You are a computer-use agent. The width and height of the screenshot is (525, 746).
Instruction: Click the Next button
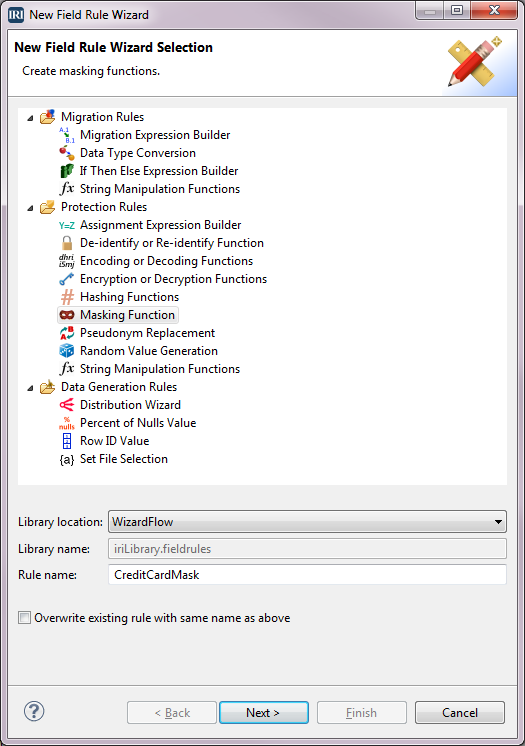264,712
